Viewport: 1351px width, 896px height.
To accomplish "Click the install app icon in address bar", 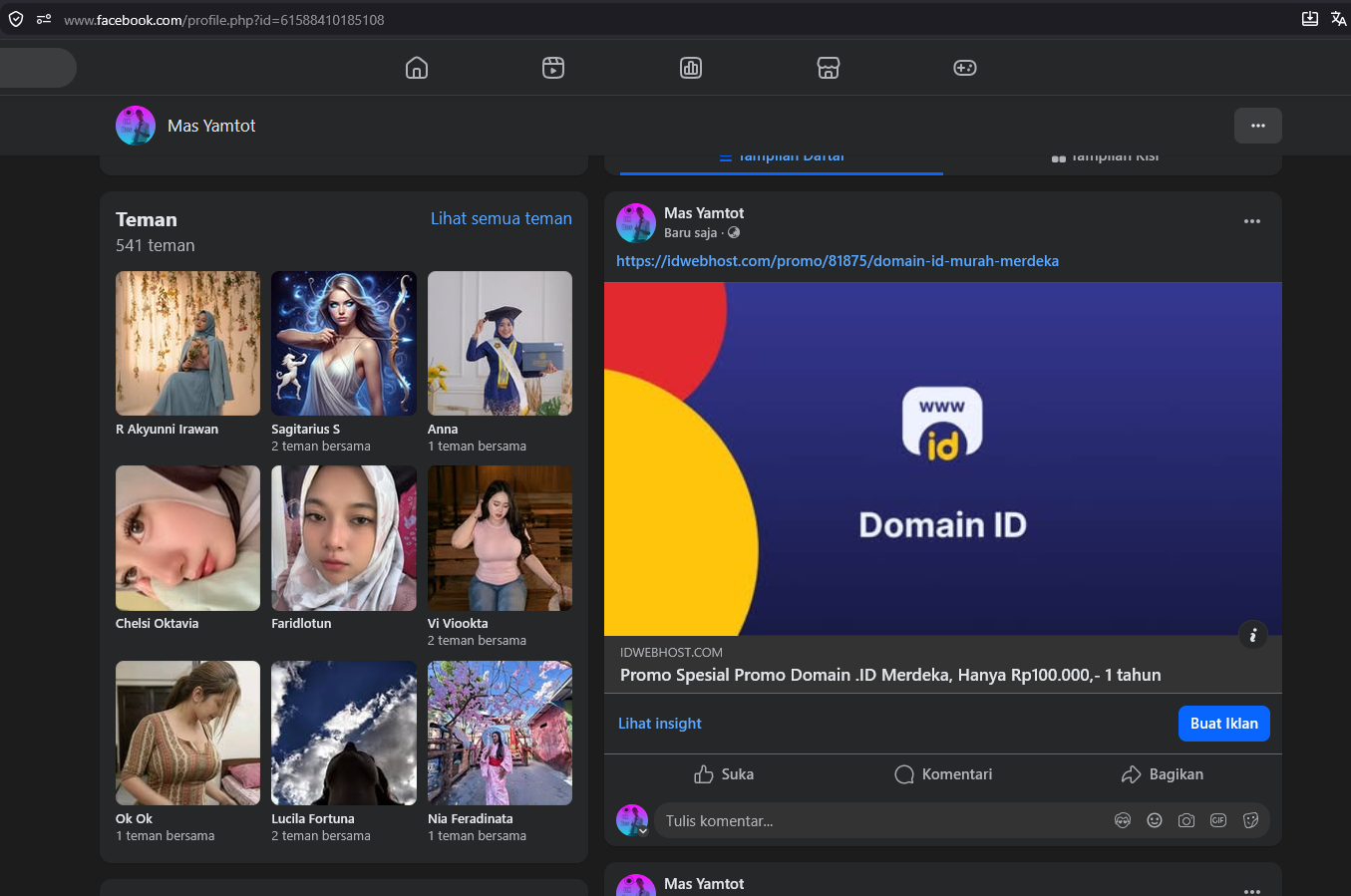I will 1310,19.
